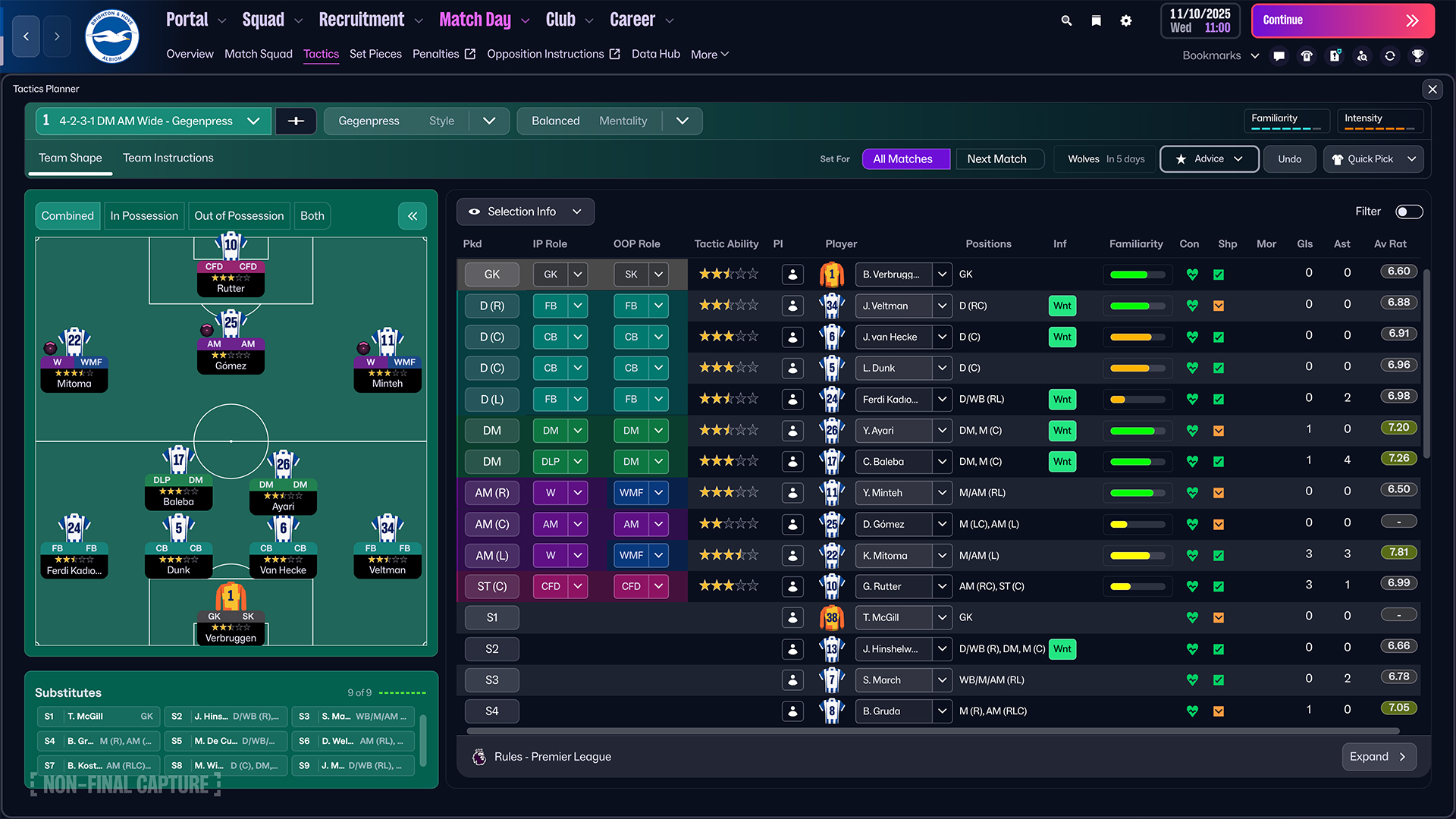Click Baleba's familiarity progress bar
Viewport: 1456px width, 819px height.
tap(1137, 461)
